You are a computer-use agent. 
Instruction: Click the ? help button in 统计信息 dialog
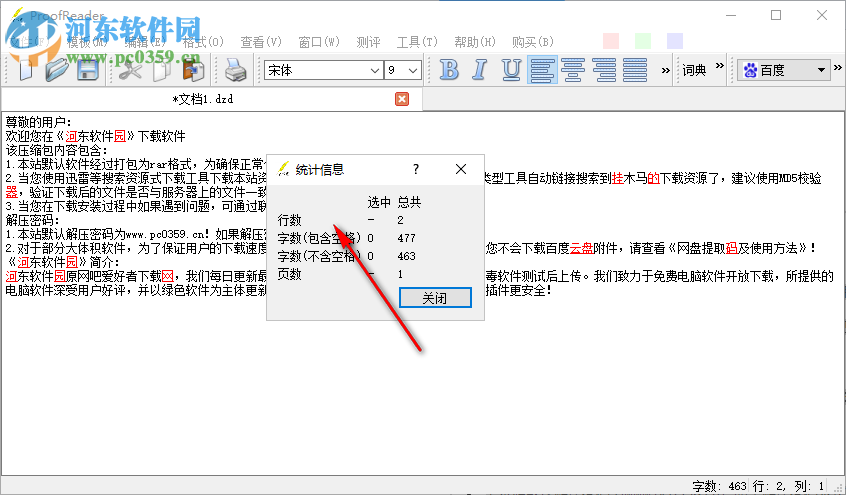tap(415, 169)
